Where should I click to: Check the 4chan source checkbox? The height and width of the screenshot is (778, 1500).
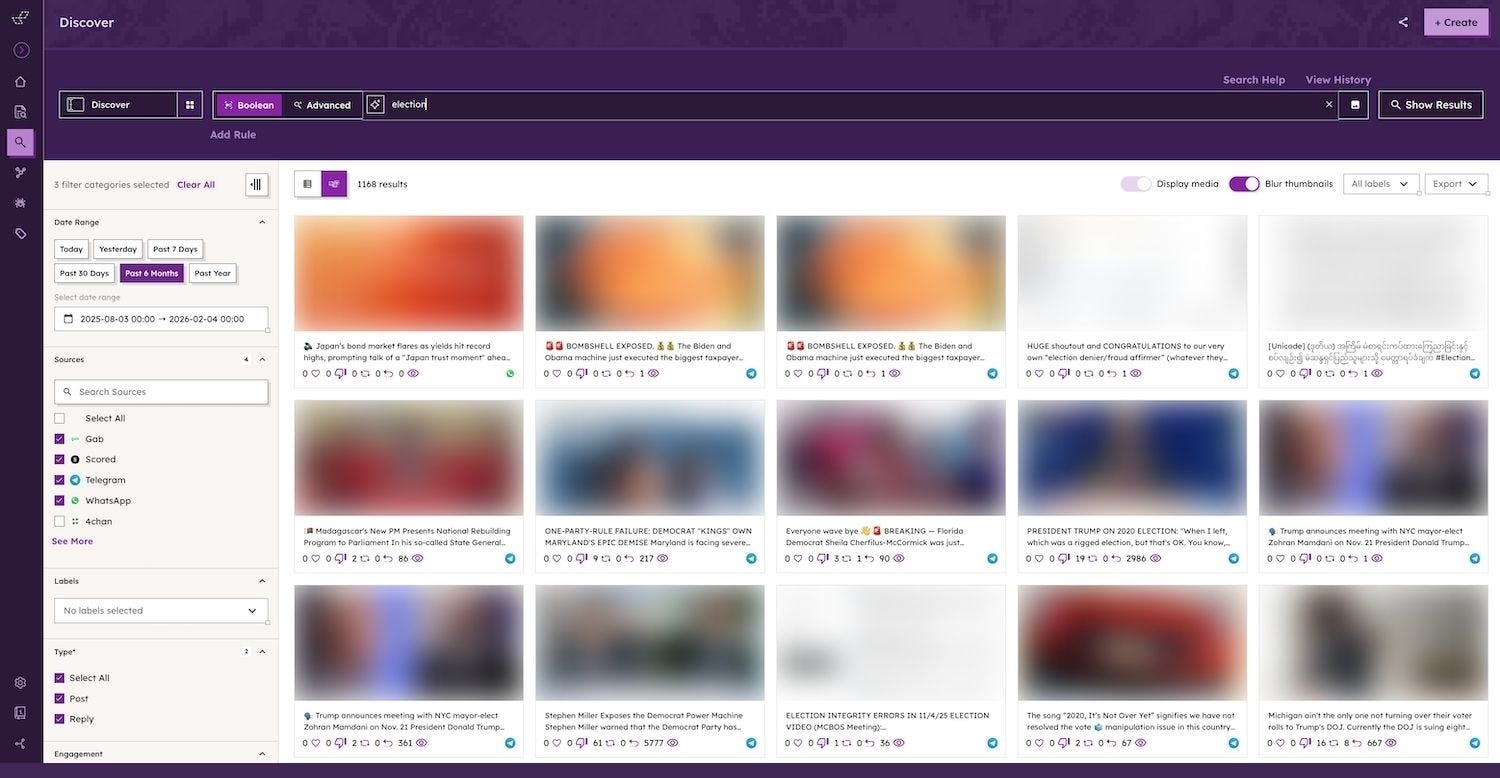coord(58,521)
